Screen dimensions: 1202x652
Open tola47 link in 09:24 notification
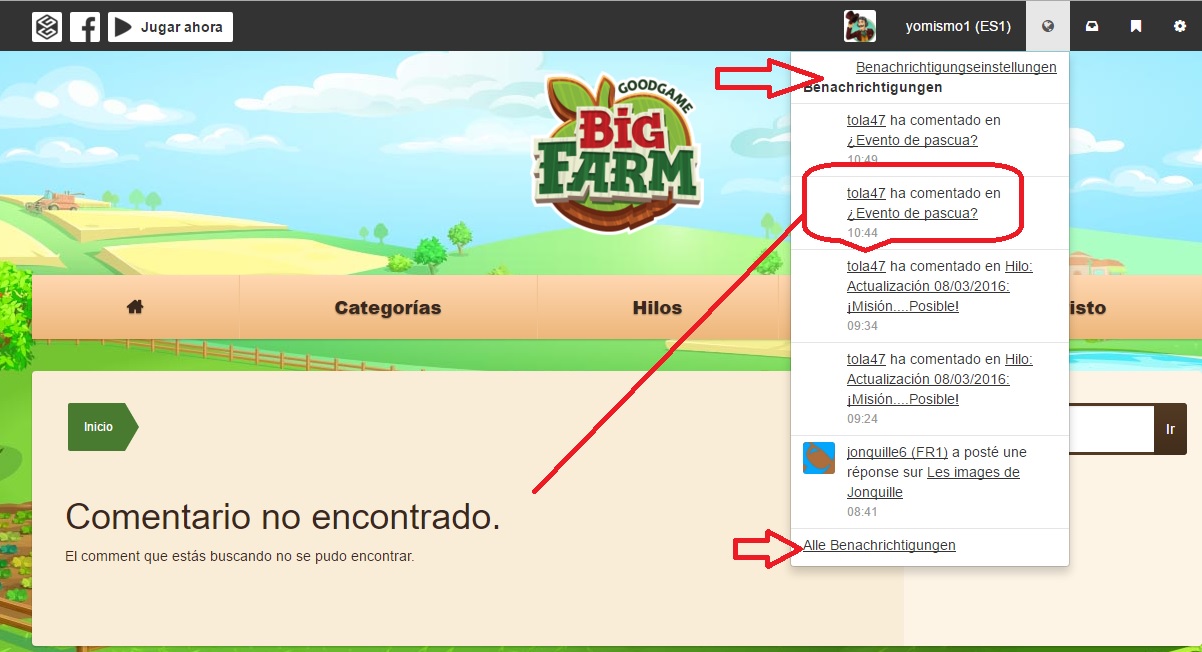click(x=866, y=359)
